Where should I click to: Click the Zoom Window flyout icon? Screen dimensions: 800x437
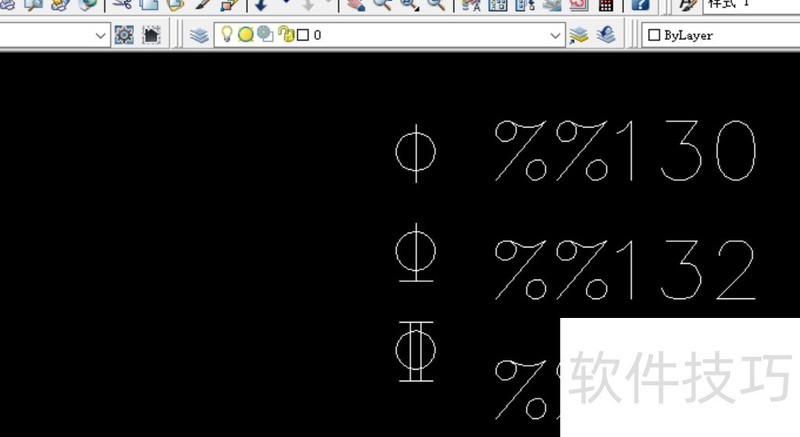[x=409, y=5]
